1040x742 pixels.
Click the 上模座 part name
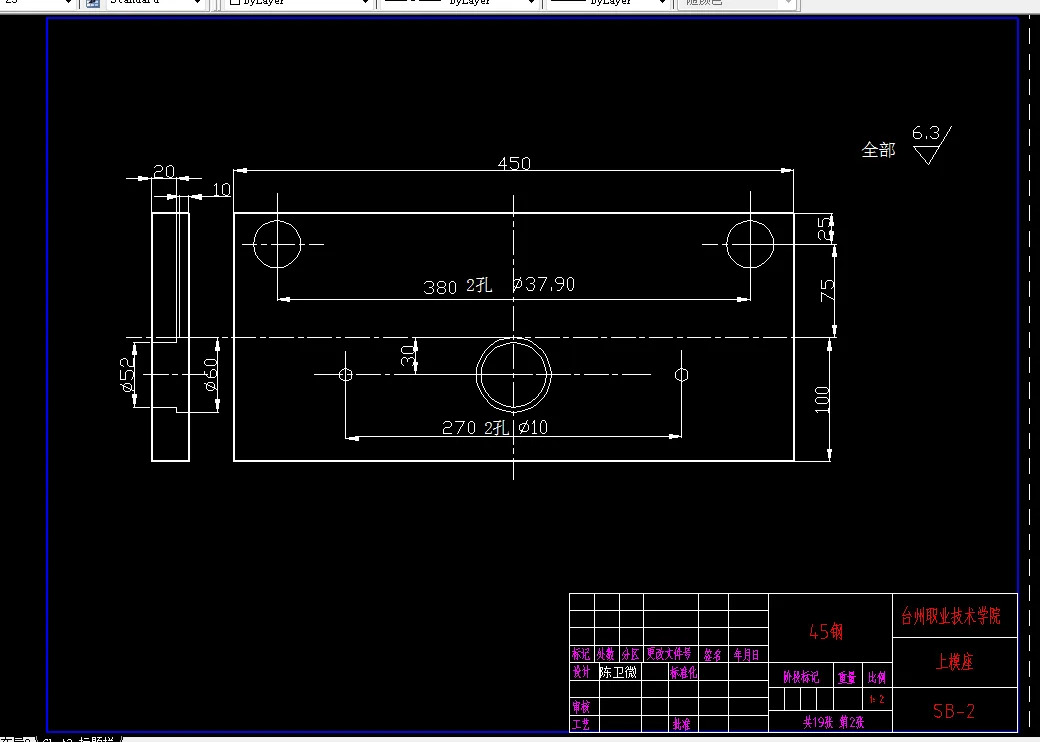pos(954,661)
